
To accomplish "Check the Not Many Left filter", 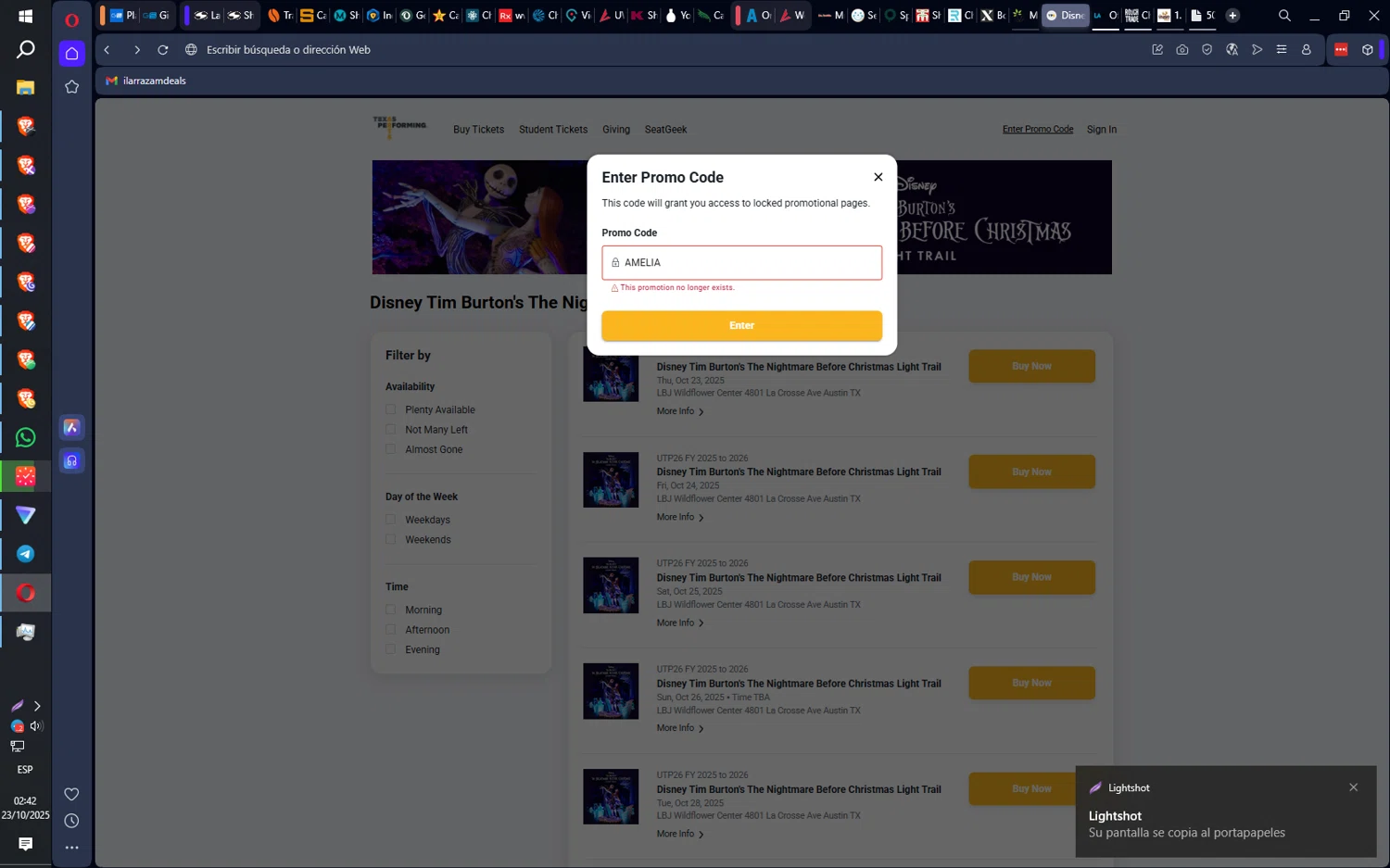I will [390, 429].
